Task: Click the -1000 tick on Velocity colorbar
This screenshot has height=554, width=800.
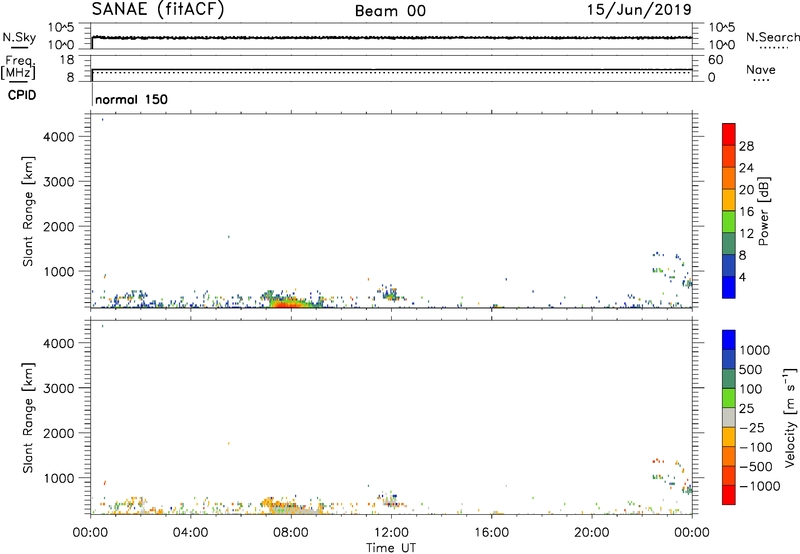Action: click(x=759, y=486)
